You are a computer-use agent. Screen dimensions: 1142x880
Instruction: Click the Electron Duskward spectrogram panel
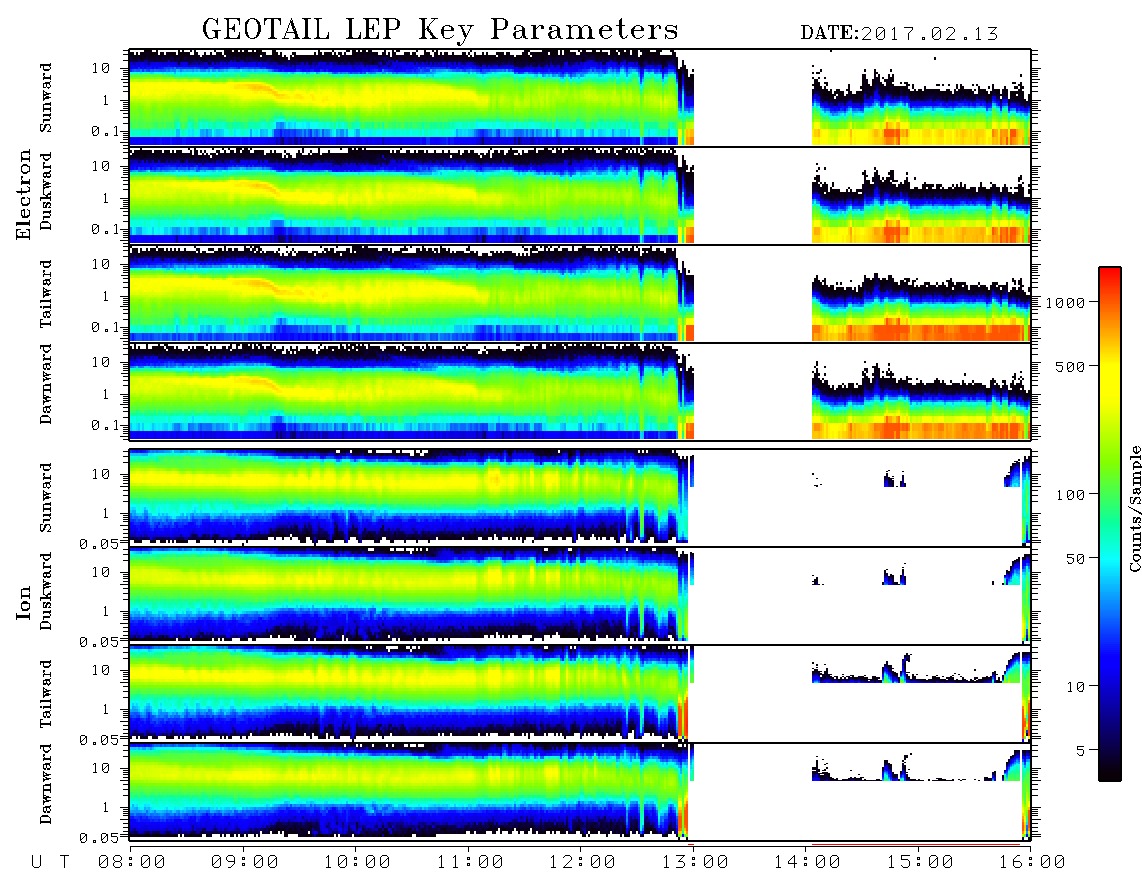tap(580, 195)
